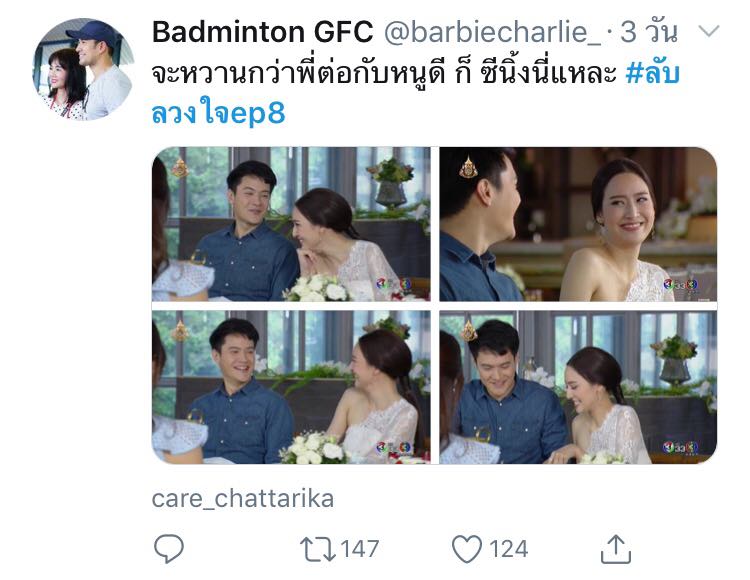
Task: View the top-left photo of the couple
Action: [291, 224]
